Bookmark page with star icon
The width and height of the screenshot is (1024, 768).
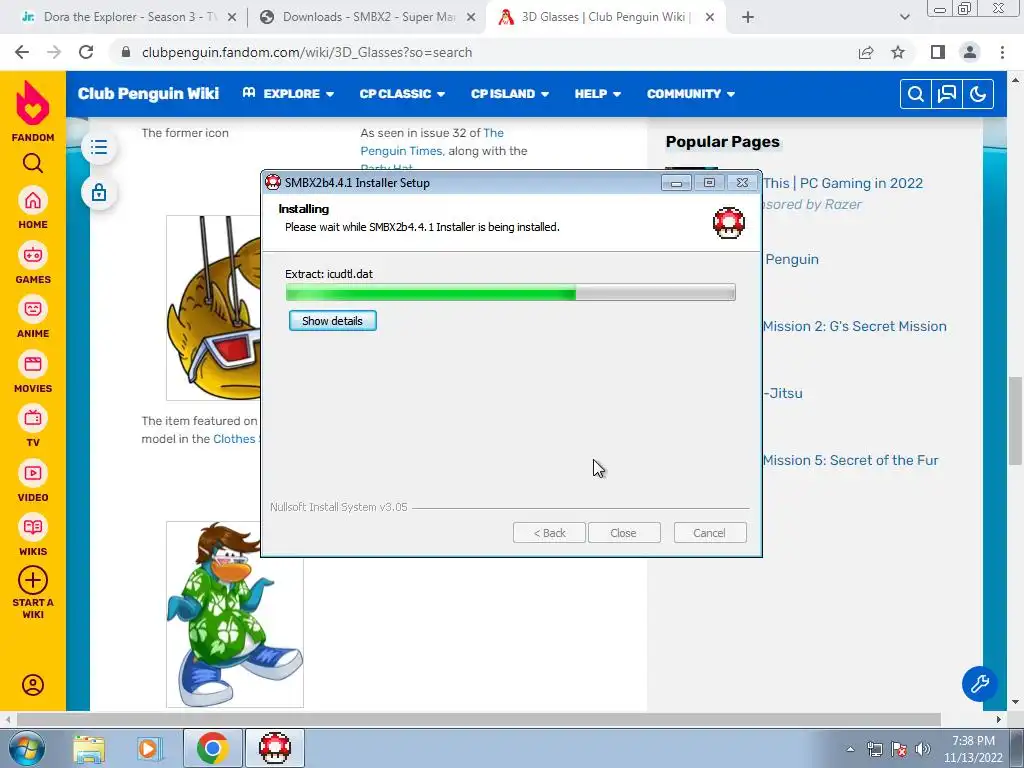[x=898, y=52]
